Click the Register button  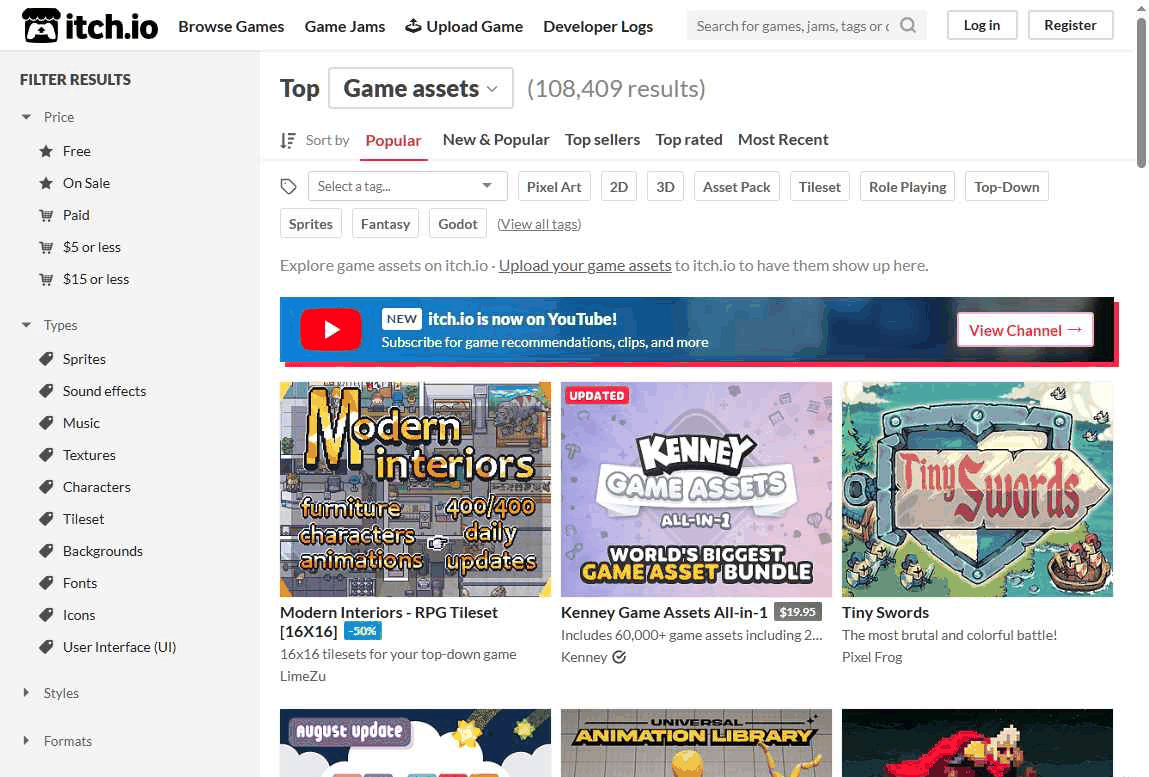point(1071,25)
